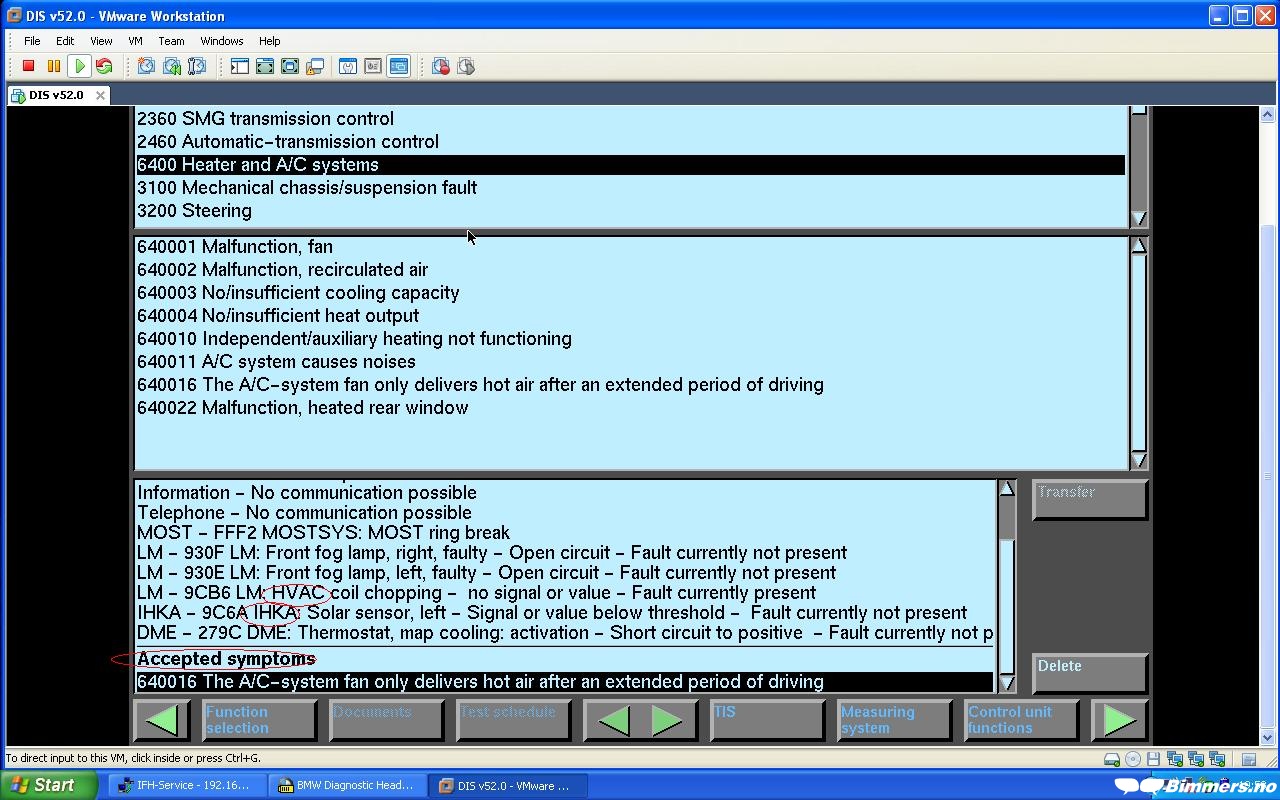This screenshot has width=1280, height=800.
Task: Select 2460 Automatic-transmission control entry
Action: 288,142
